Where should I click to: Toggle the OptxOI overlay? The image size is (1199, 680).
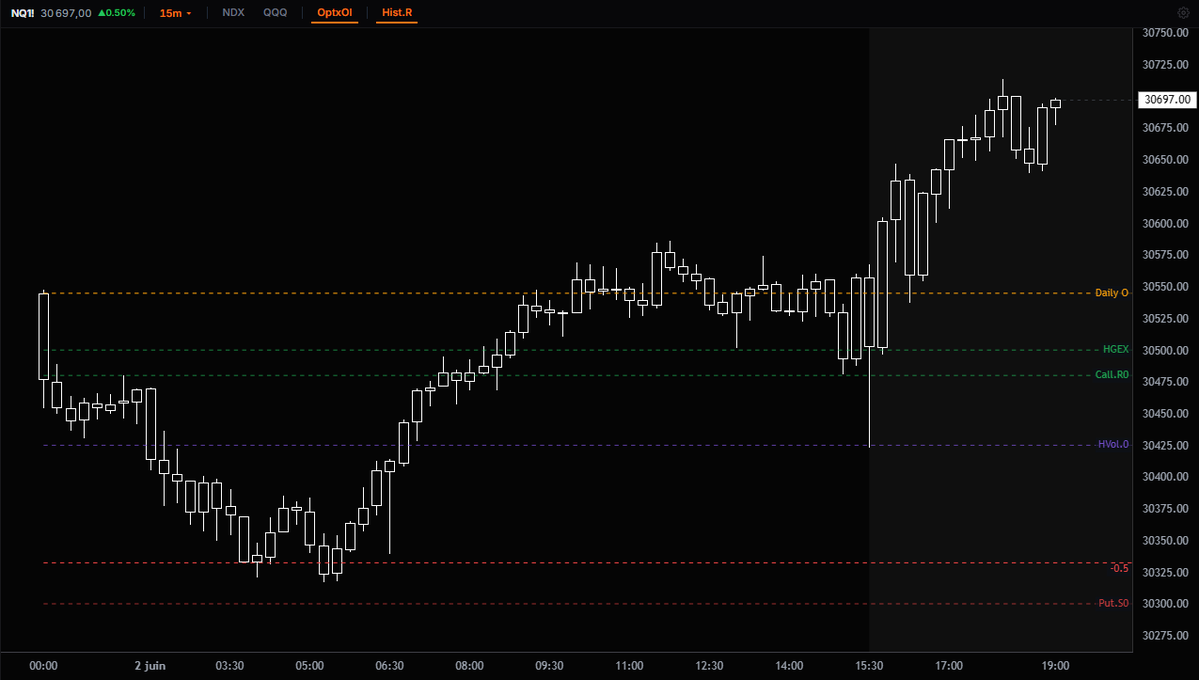pos(334,13)
